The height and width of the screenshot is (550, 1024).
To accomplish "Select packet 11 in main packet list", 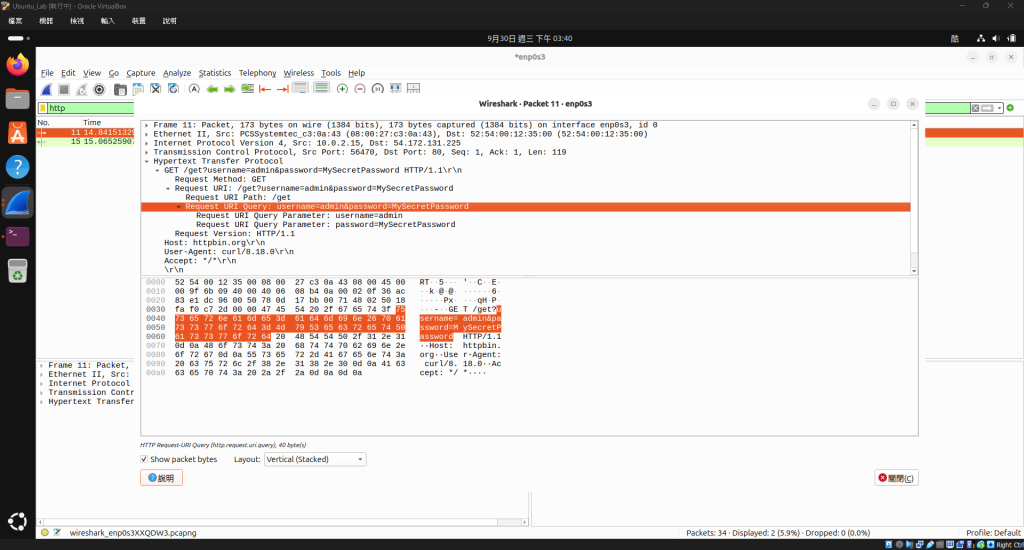I will 86,133.
